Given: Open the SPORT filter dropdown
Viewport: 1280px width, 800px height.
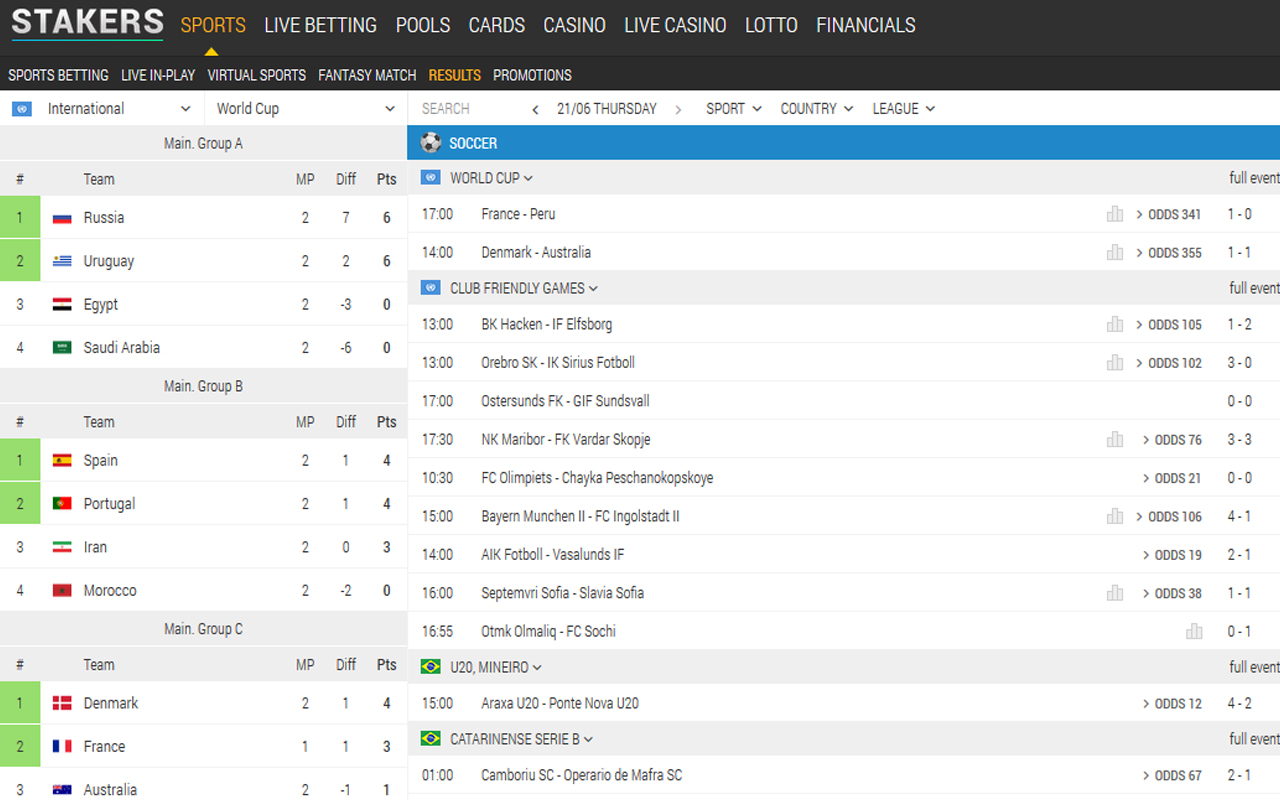Looking at the screenshot, I should click(x=733, y=109).
